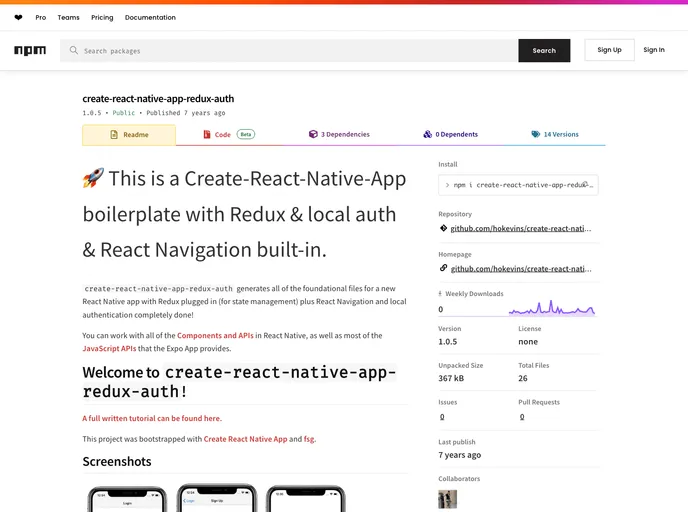Click the Versions tags icon
This screenshot has height=512, width=688.
pos(535,134)
